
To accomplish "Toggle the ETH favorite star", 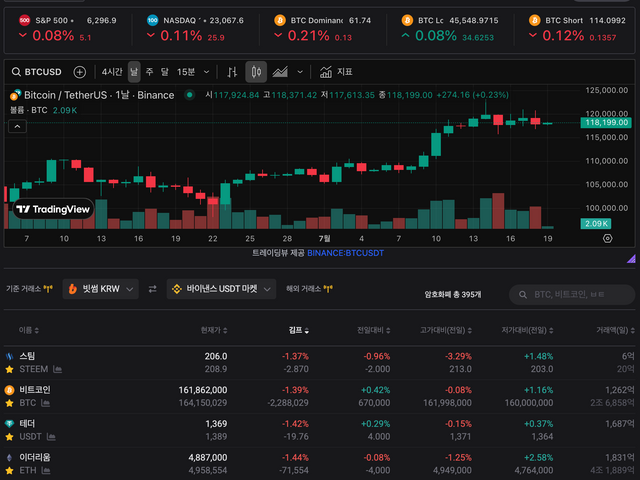I will (x=9, y=471).
